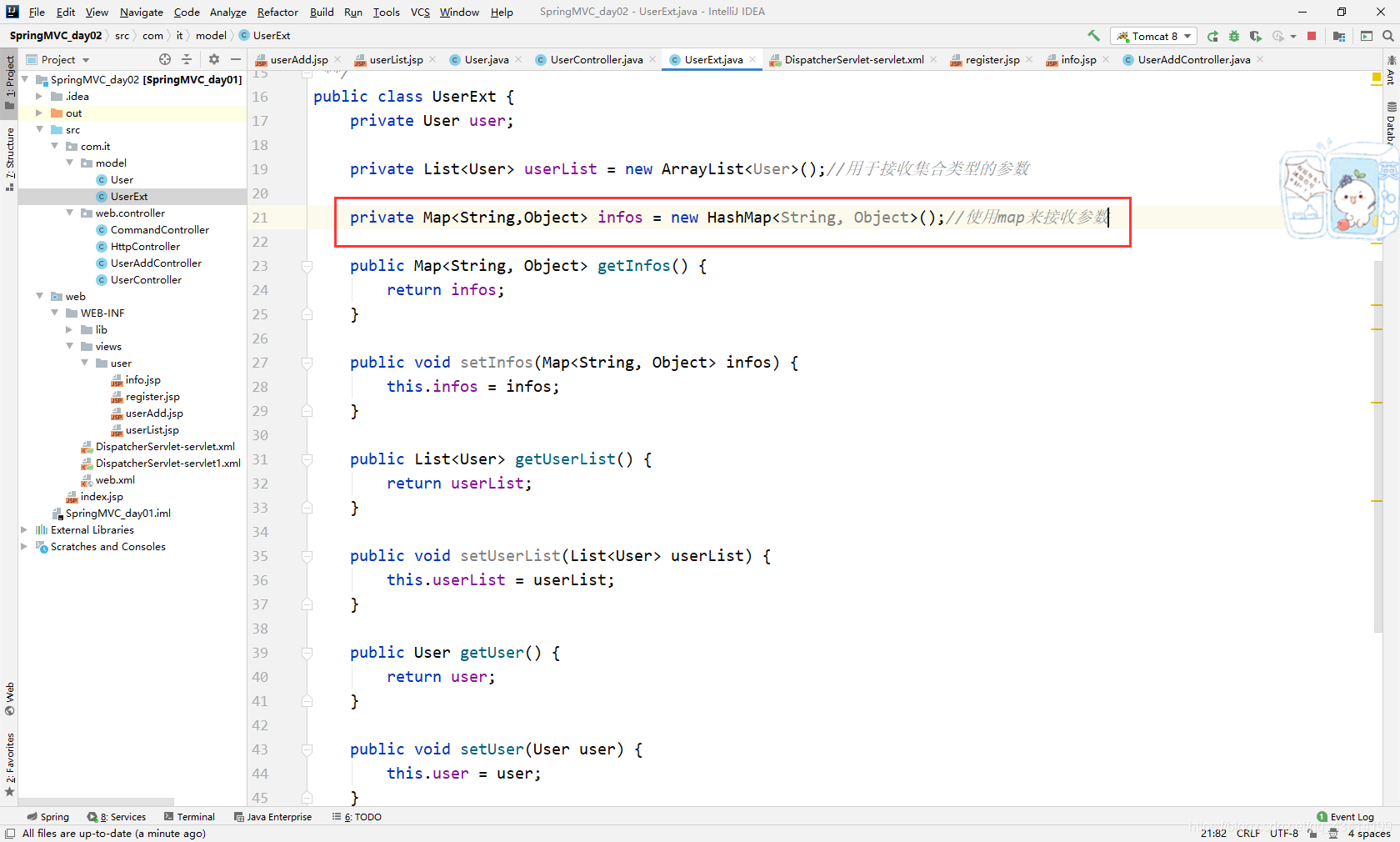Close the userAdd.jsp tab
Viewport: 1400px width, 842px height.
[x=337, y=59]
